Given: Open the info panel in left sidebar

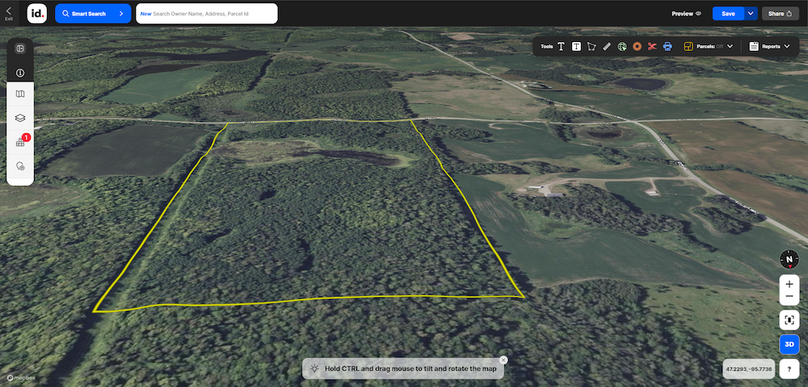Looking at the screenshot, I should point(20,73).
